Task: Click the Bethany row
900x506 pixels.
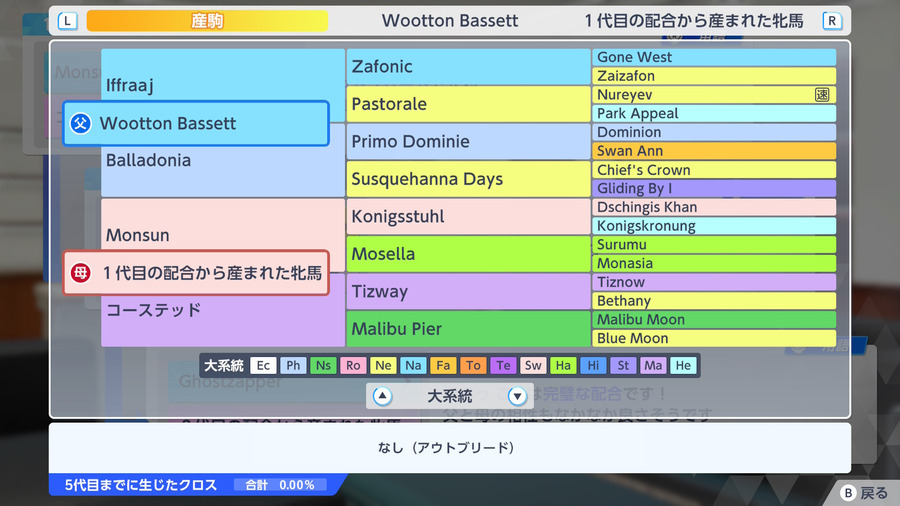Action: [x=714, y=301]
